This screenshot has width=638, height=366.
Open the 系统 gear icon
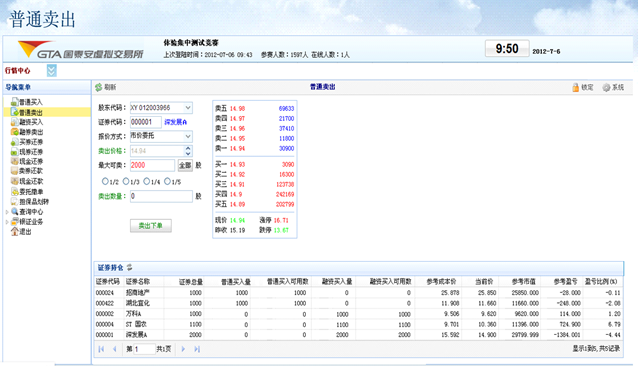coord(606,87)
